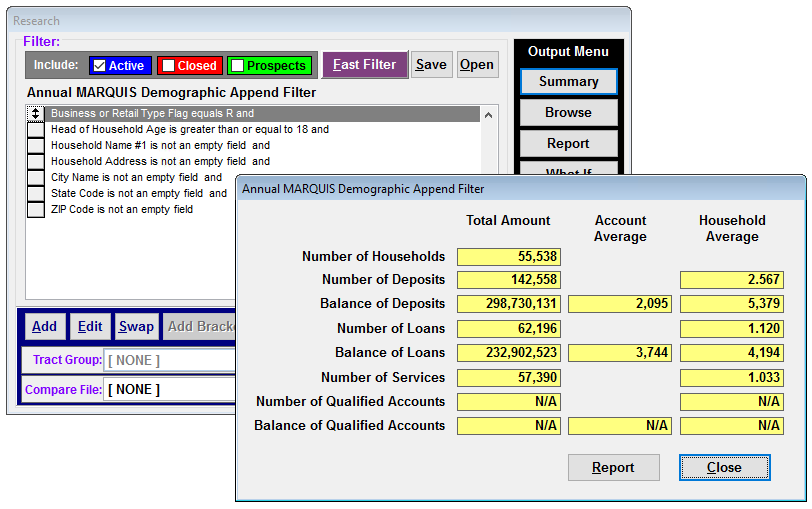Image resolution: width=812 pixels, height=509 pixels.
Task: Select 'State Code is not an empty field' line
Action: pyautogui.click(x=139, y=194)
